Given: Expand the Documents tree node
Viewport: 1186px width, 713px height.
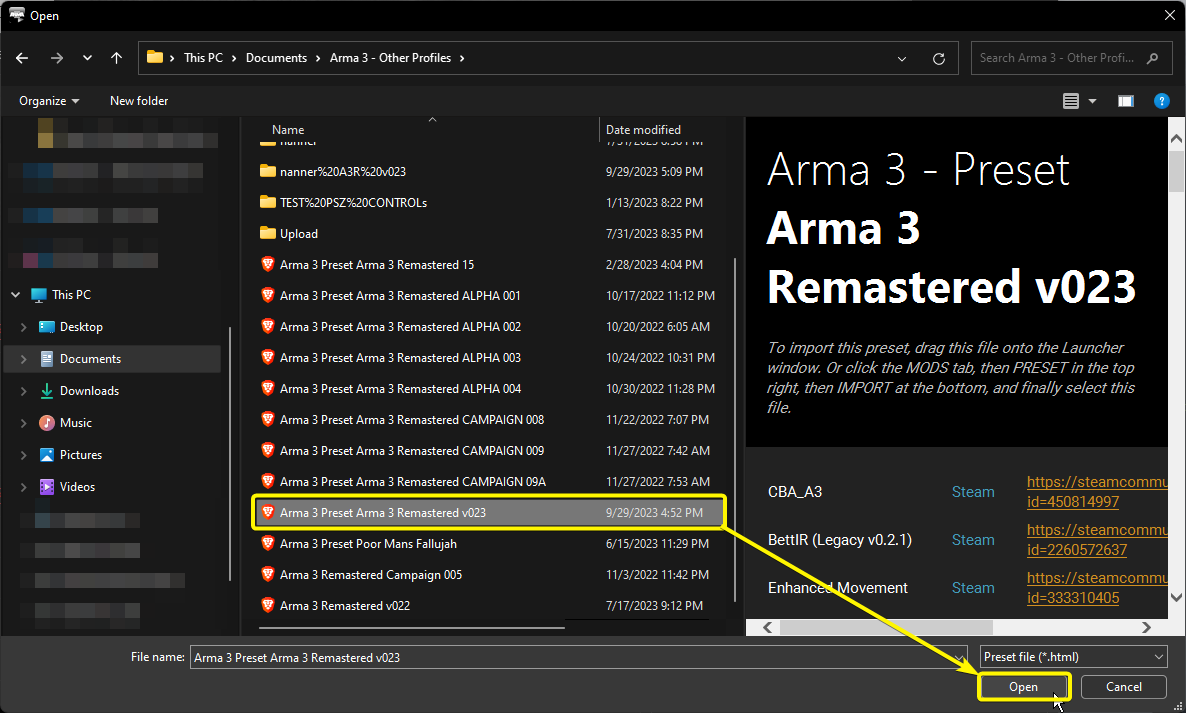Looking at the screenshot, I should [x=23, y=359].
